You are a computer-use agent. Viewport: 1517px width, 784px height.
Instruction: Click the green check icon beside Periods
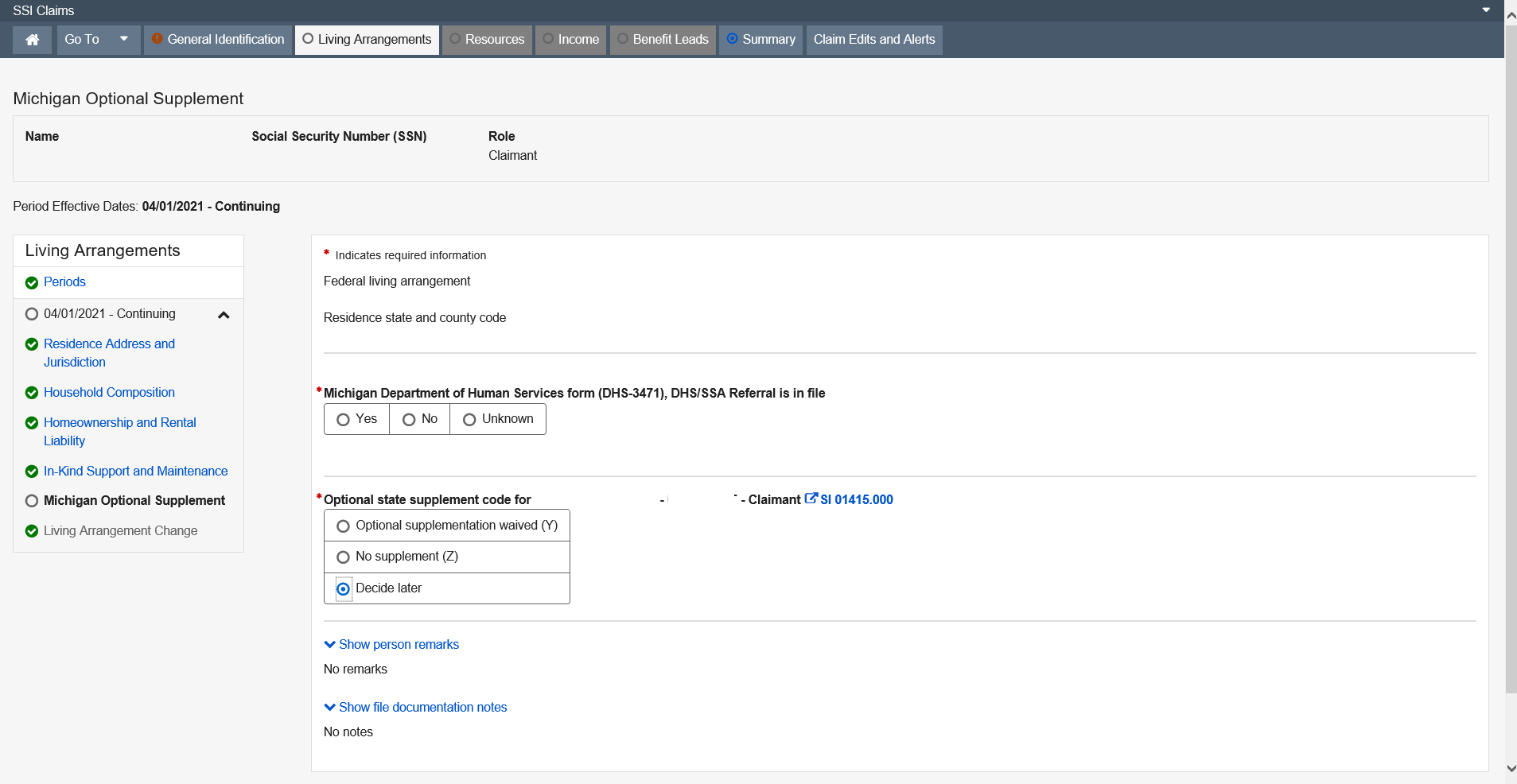click(x=32, y=283)
